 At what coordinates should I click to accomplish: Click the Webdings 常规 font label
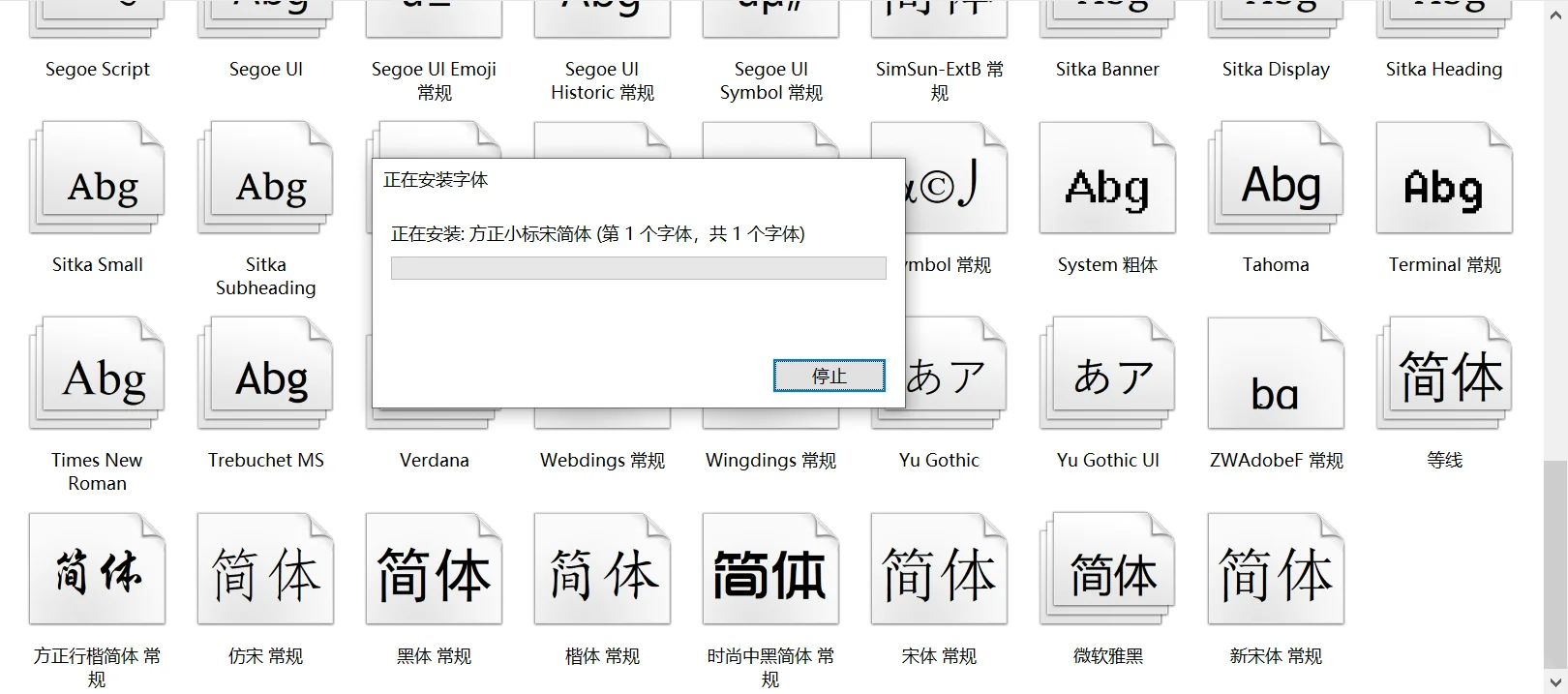point(602,461)
